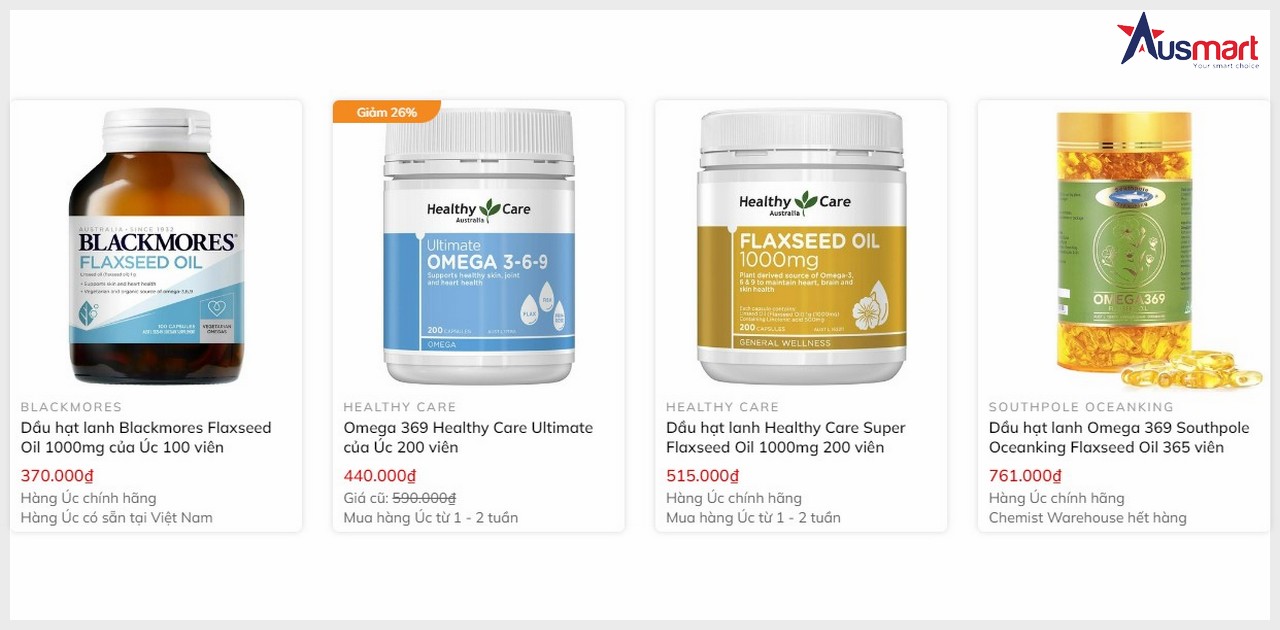
Task: Select the HEALTHY CARE brand label on the Omega 3-6-9 card
Action: click(400, 407)
